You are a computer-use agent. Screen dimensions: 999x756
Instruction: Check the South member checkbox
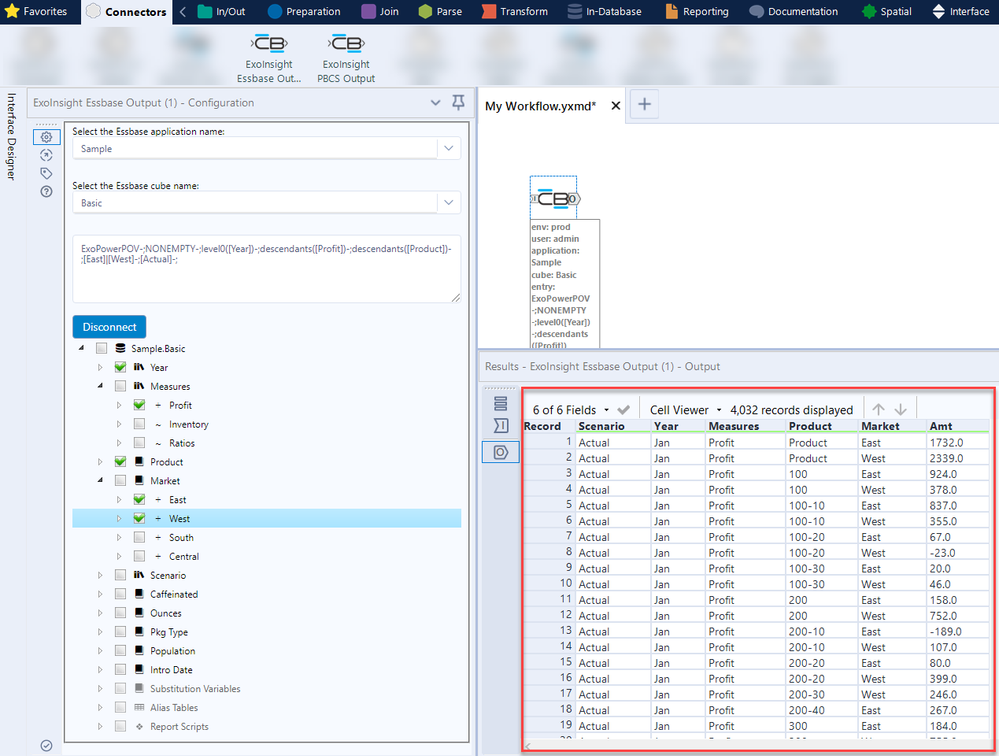(x=140, y=538)
